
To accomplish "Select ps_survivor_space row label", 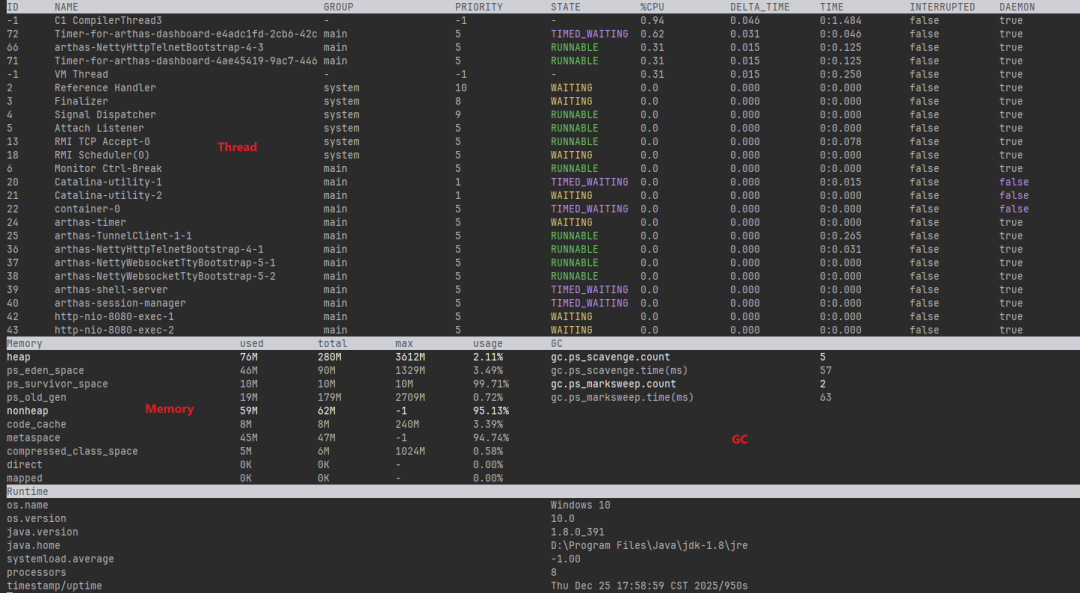I will click(x=57, y=384).
